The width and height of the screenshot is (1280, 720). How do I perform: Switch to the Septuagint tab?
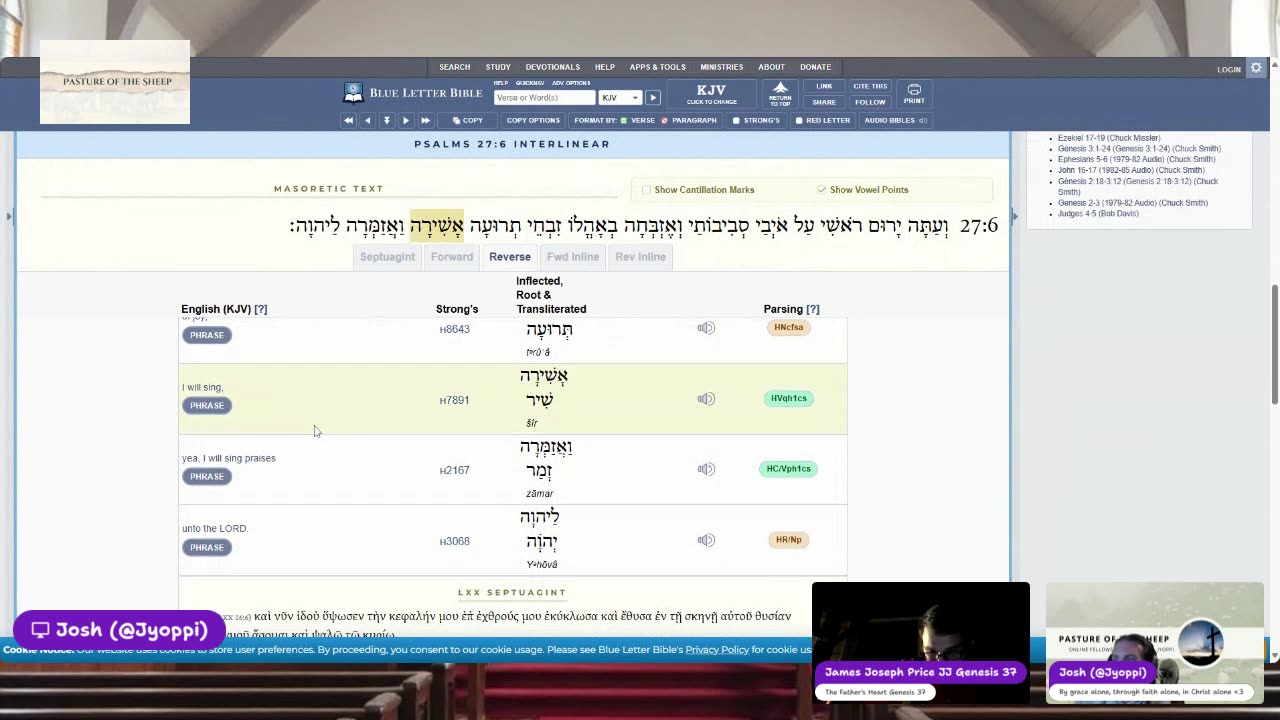pyautogui.click(x=387, y=257)
